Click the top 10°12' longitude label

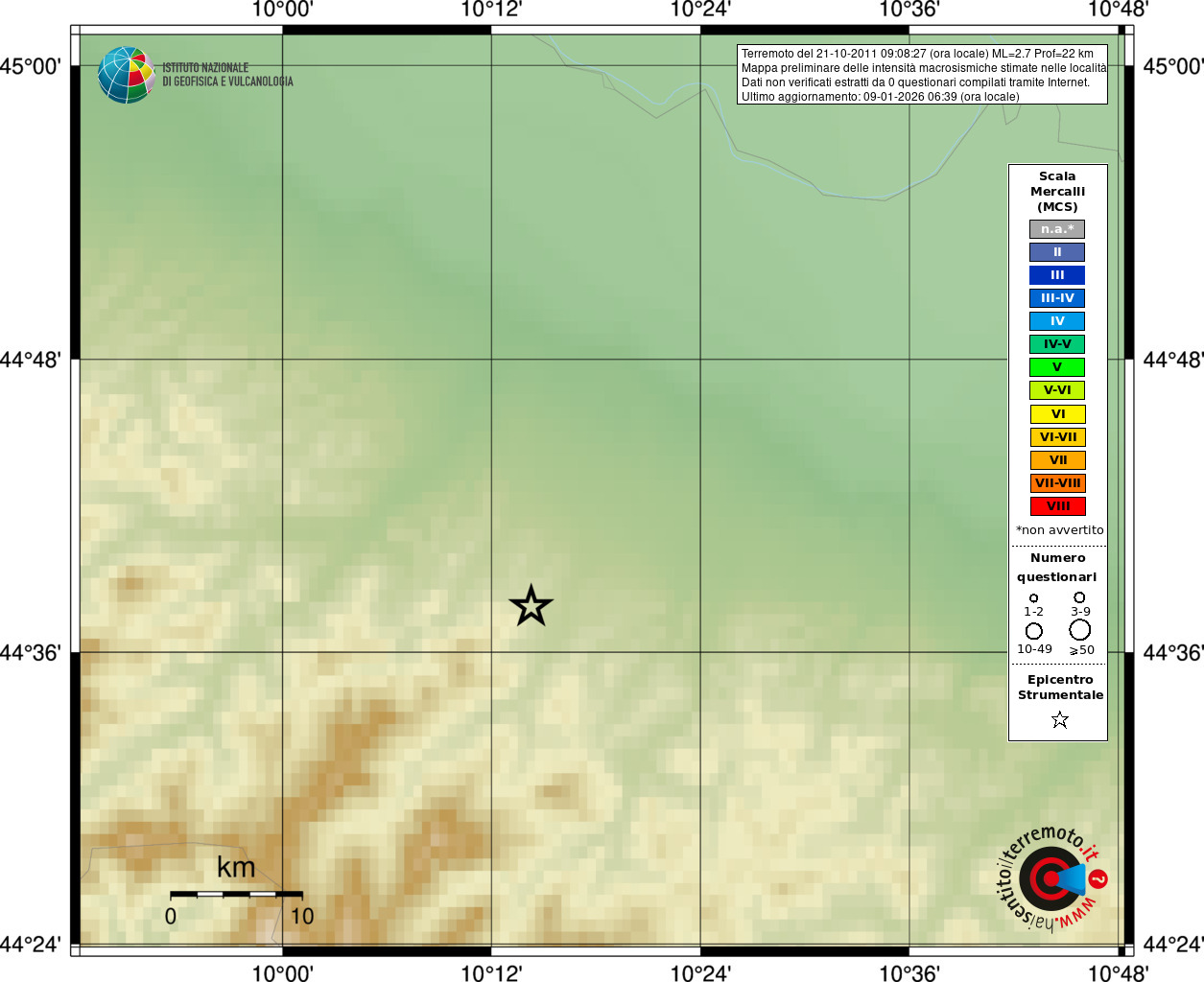[x=491, y=10]
